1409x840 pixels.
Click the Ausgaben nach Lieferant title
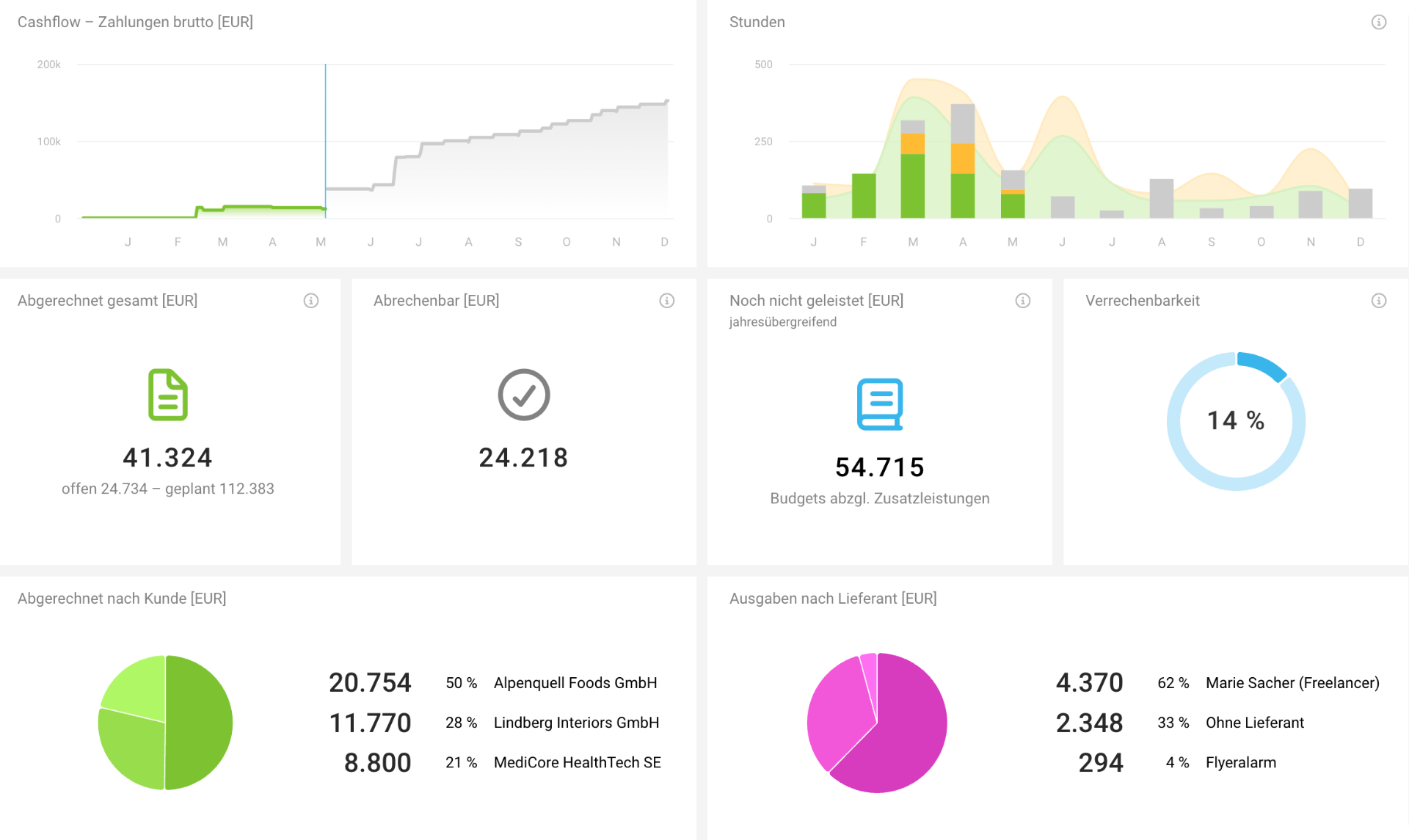[x=833, y=599]
